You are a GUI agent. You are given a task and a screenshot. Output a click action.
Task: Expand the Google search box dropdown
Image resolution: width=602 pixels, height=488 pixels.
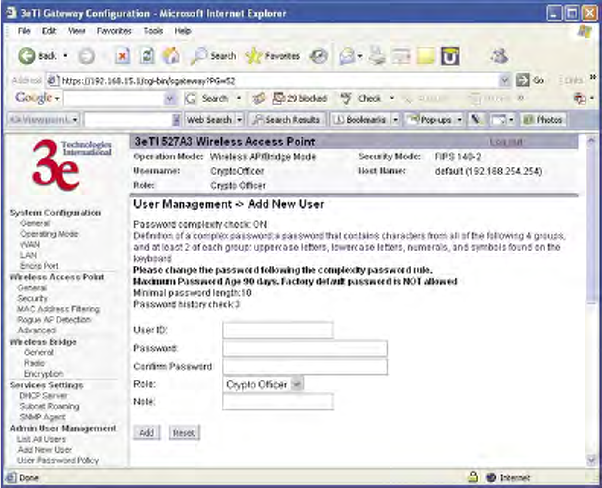coord(170,99)
